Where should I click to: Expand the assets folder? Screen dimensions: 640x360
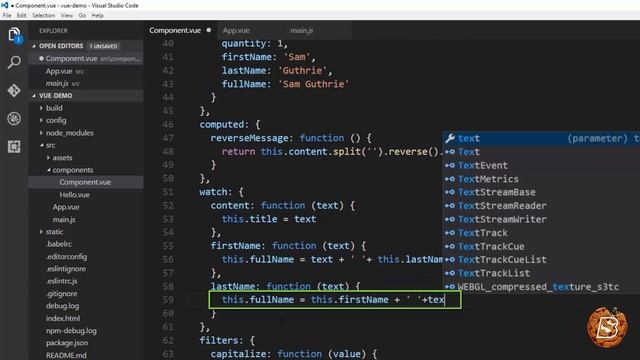[x=62, y=158]
